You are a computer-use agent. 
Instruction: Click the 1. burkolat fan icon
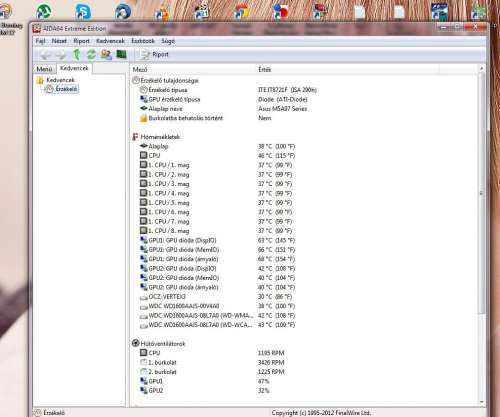[144, 362]
